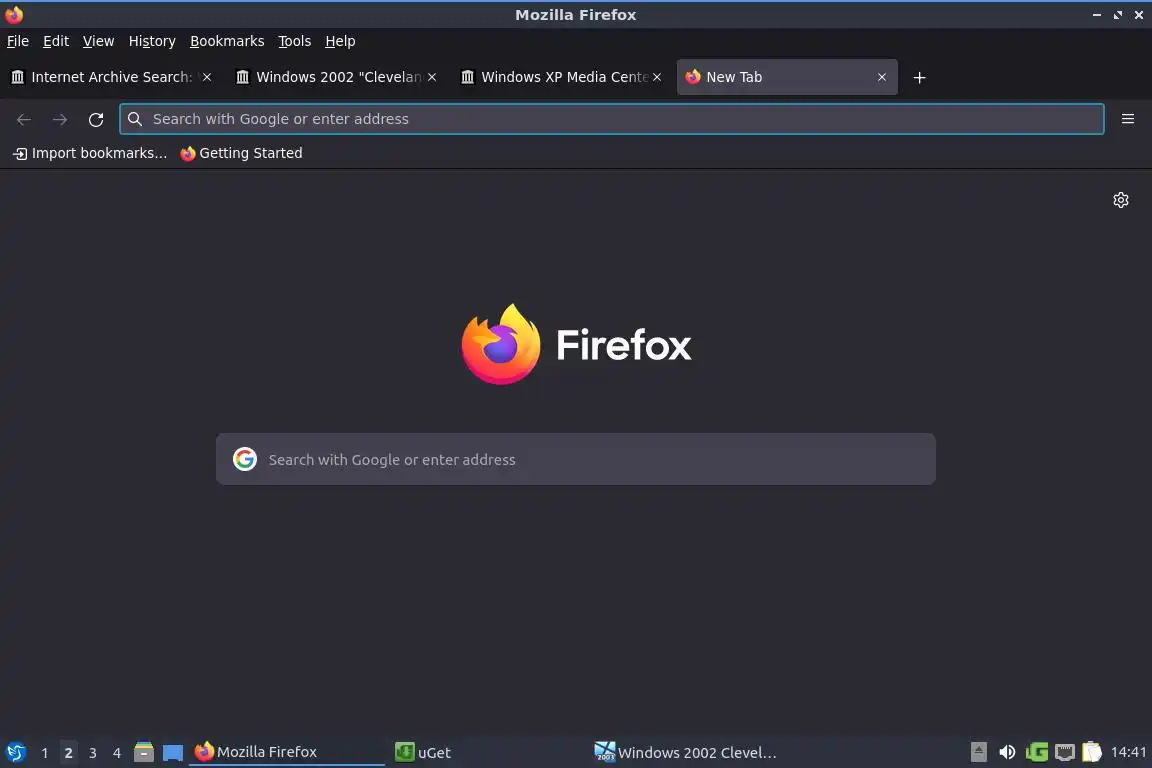Open the network status tray icon
The width and height of the screenshot is (1152, 768).
[1065, 752]
